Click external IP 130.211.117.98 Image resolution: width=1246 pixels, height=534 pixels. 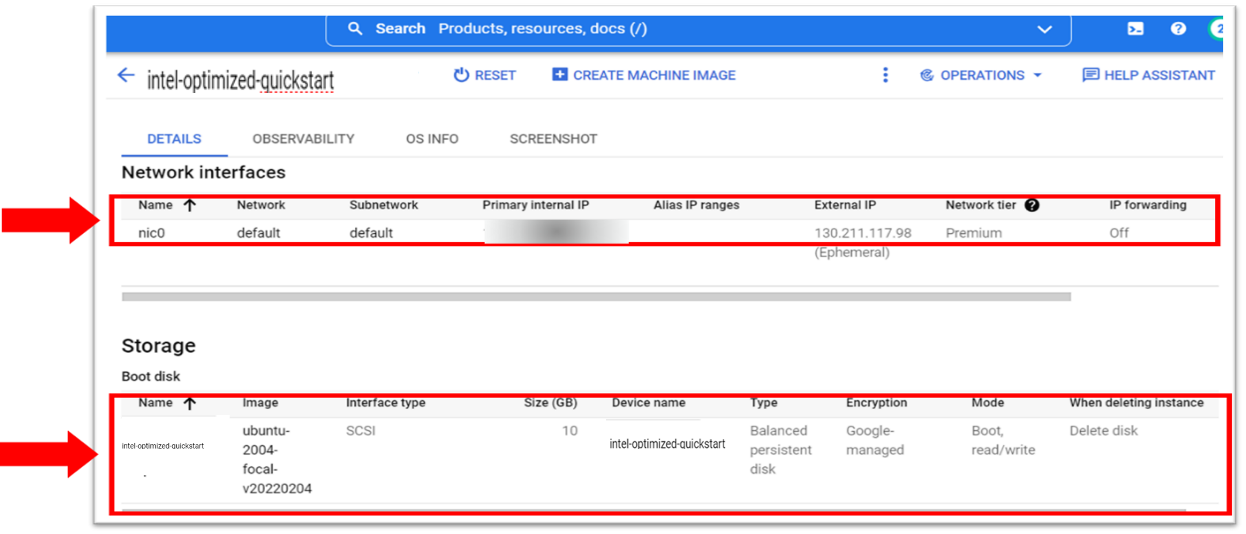coord(863,233)
